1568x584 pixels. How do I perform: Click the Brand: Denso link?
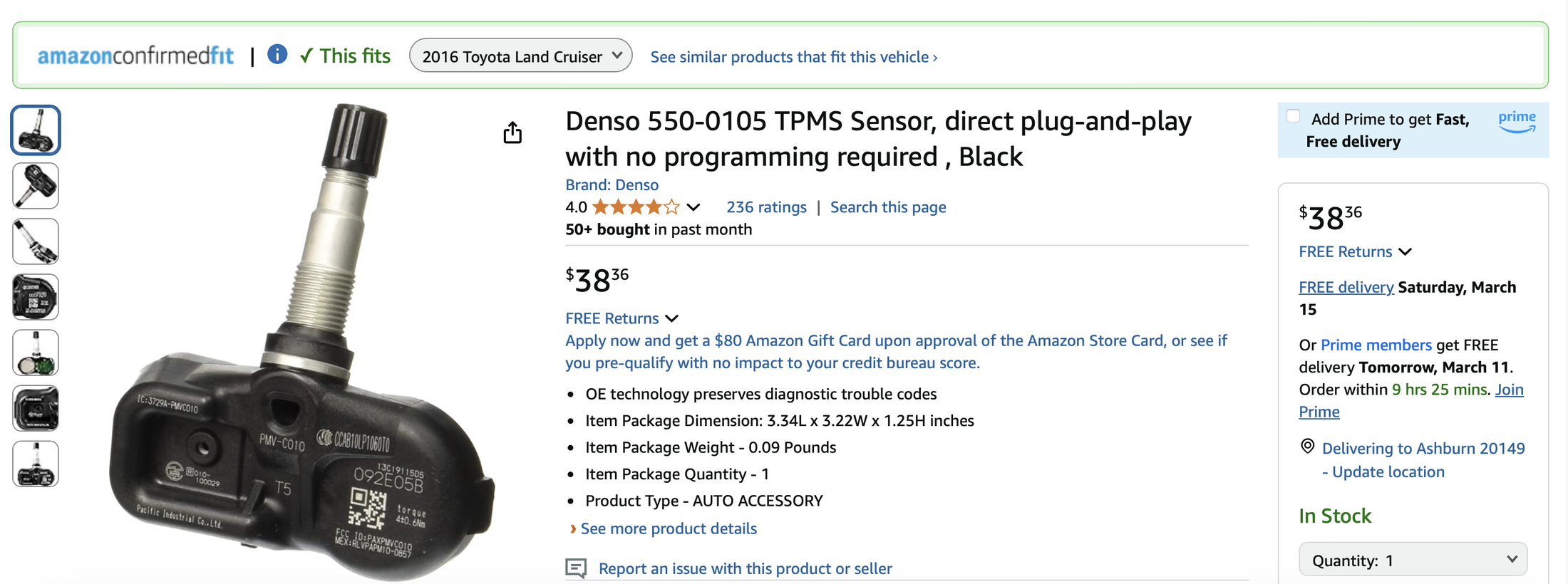click(x=612, y=185)
